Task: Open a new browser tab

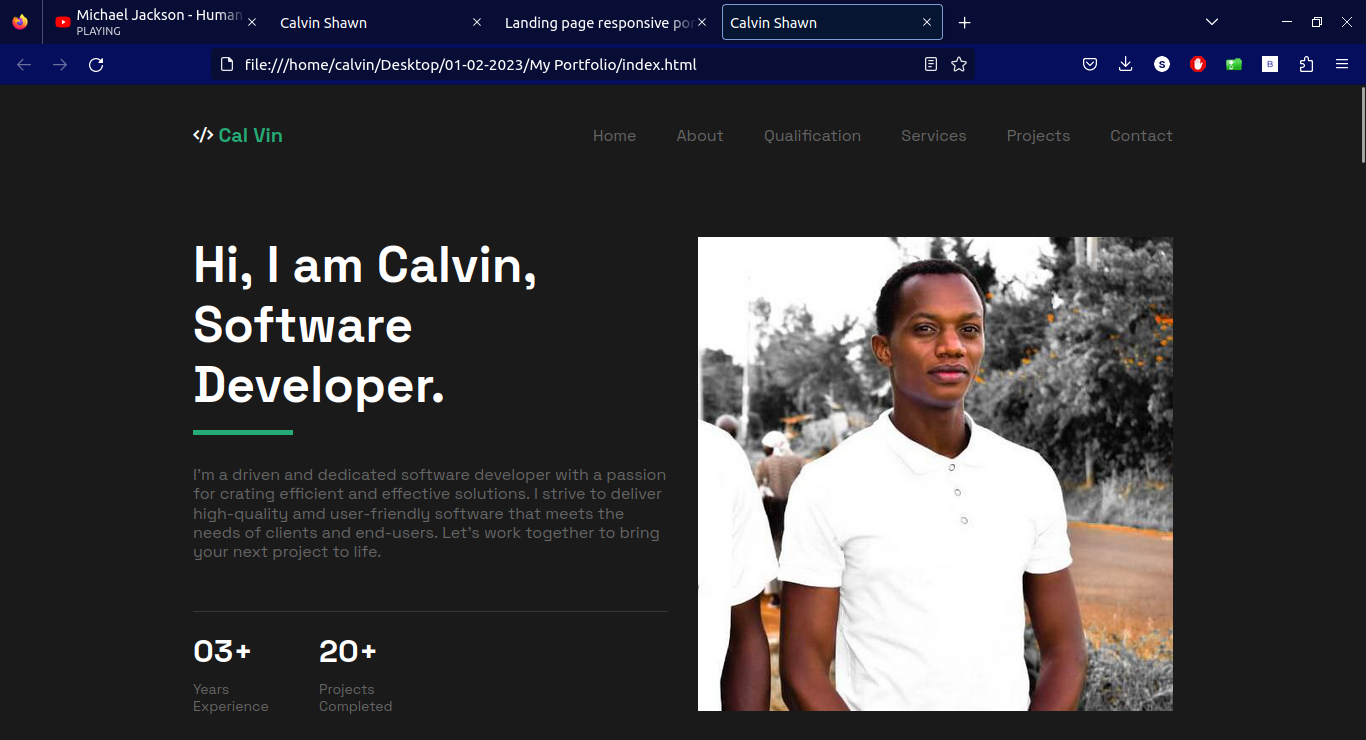Action: tap(964, 22)
